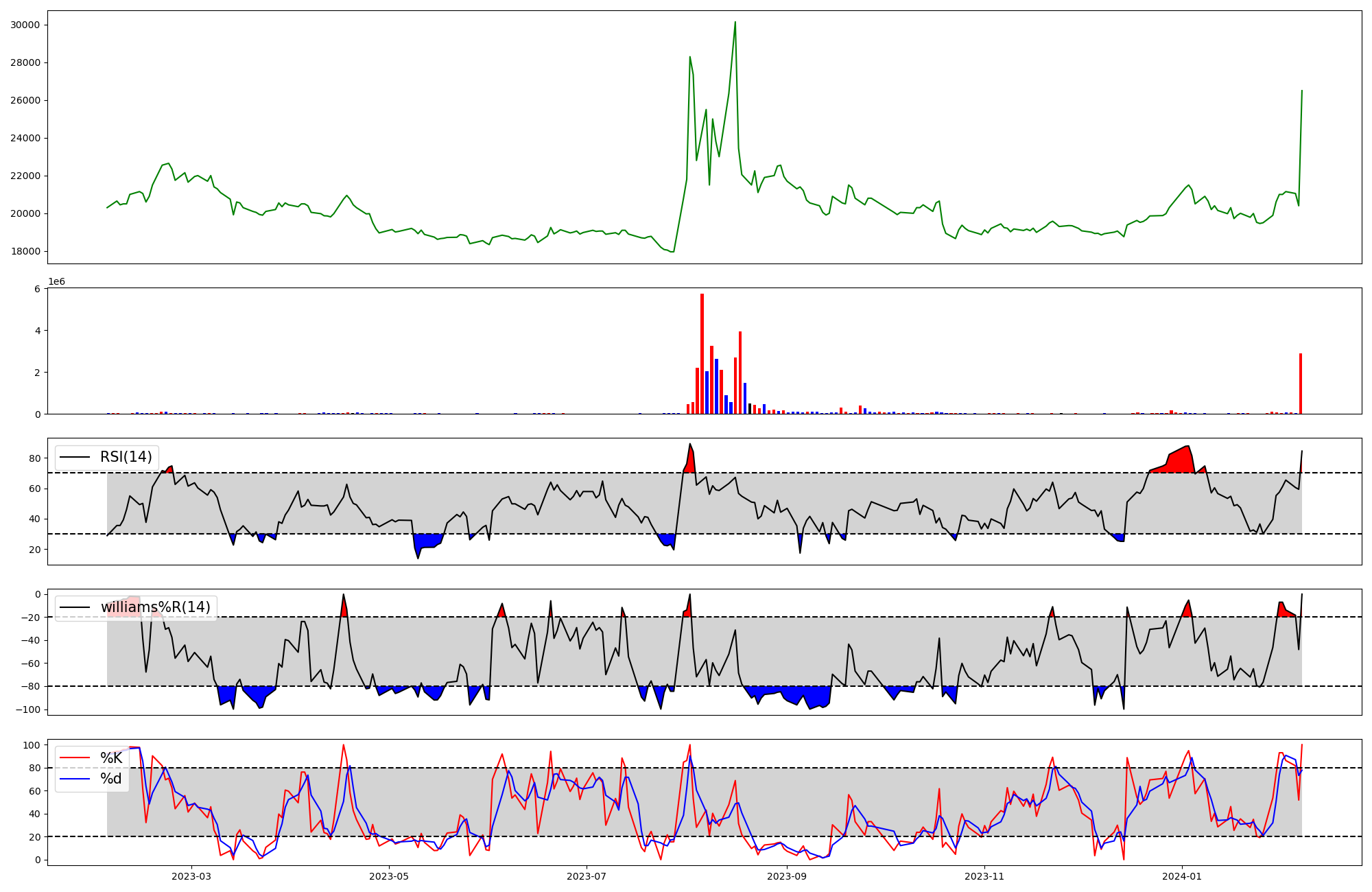Click the 18000 price axis tick label
1372x892 pixels.
coord(25,252)
